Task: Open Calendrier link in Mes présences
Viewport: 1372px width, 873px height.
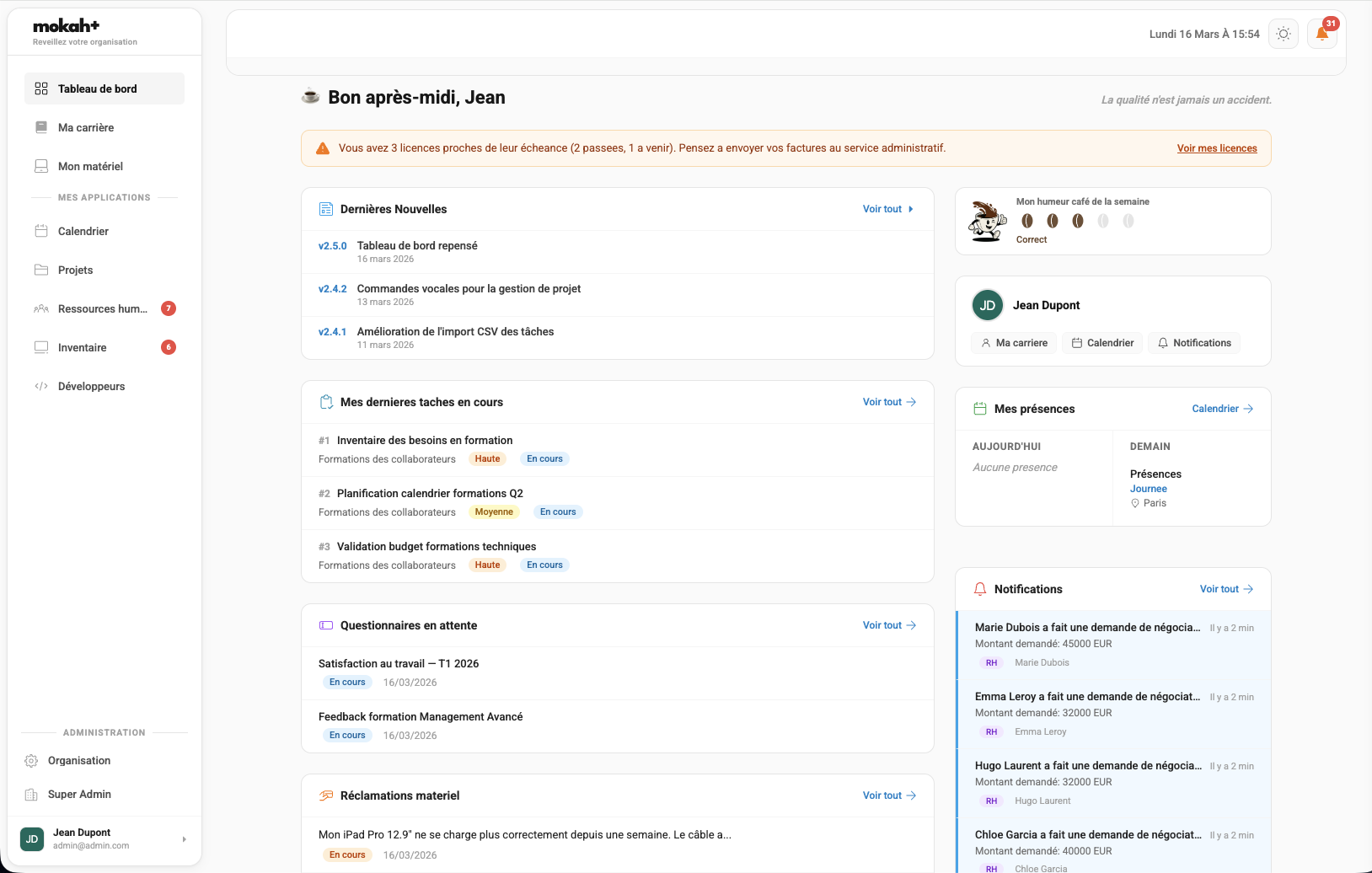Action: [x=1222, y=409]
